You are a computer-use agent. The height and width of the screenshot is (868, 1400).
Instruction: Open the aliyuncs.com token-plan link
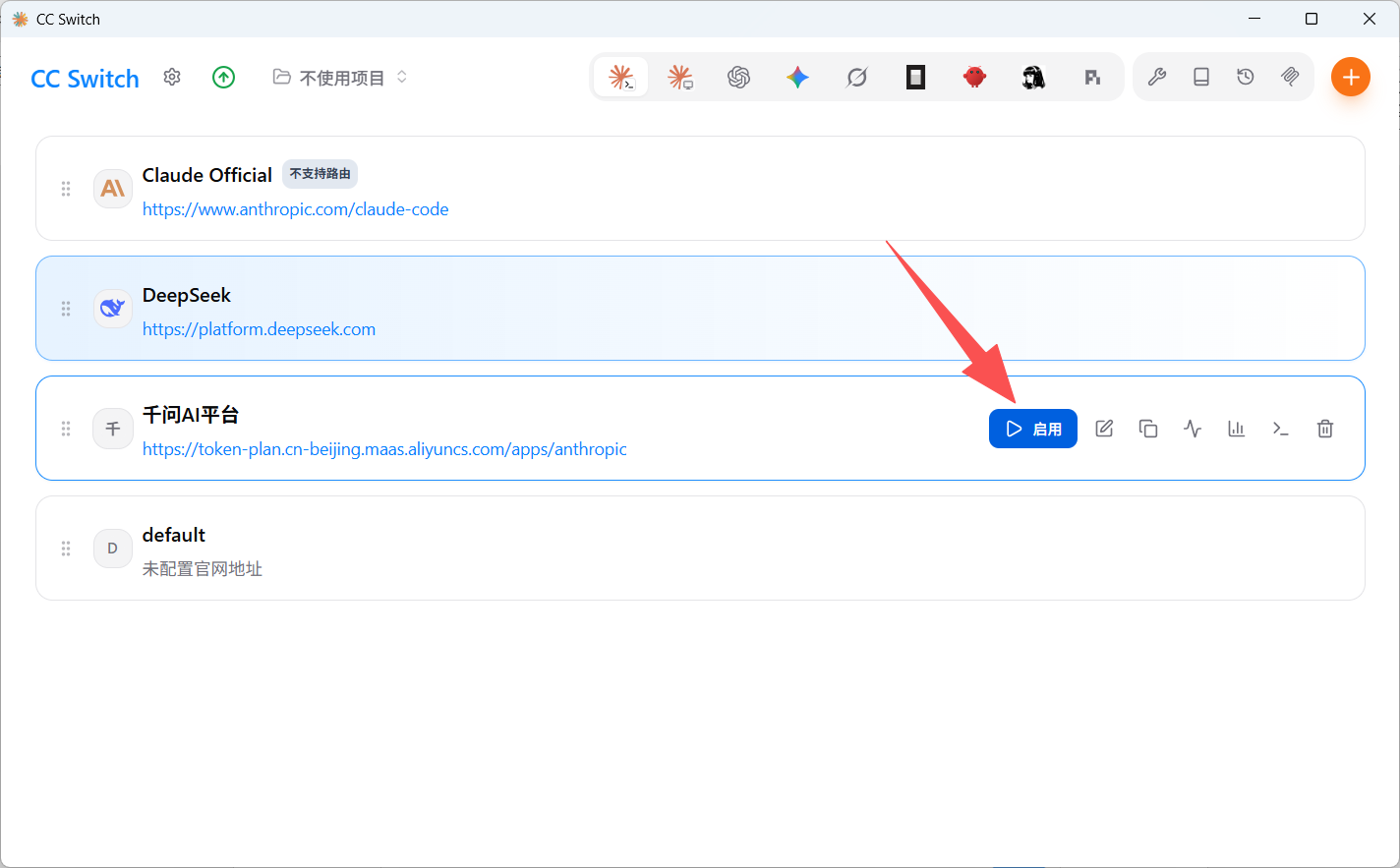(384, 449)
